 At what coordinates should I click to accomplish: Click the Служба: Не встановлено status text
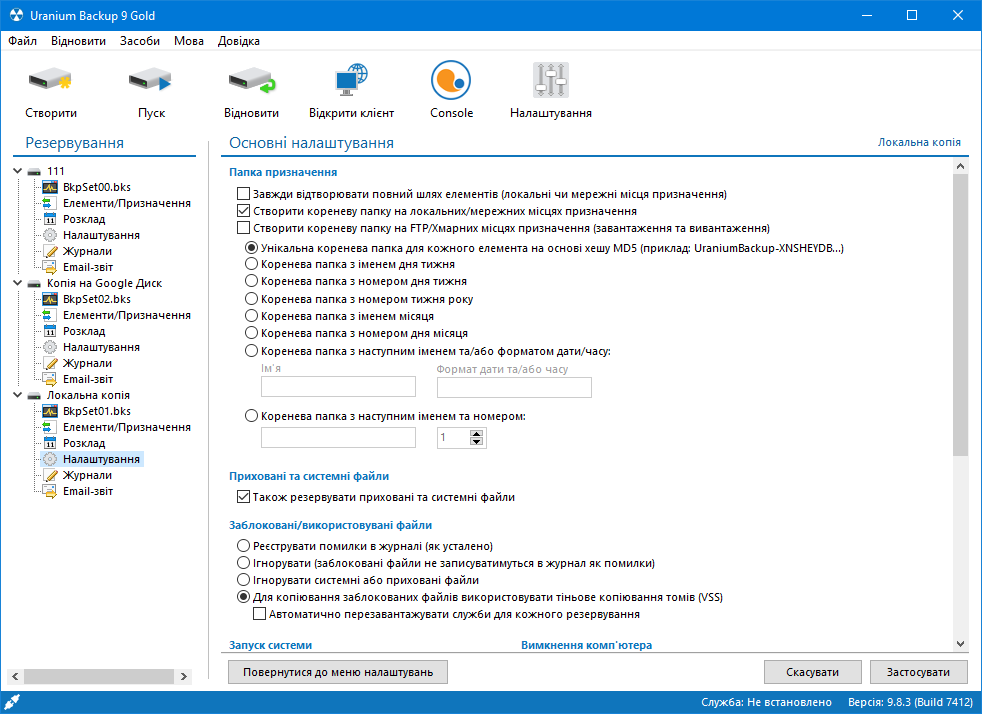click(766, 702)
